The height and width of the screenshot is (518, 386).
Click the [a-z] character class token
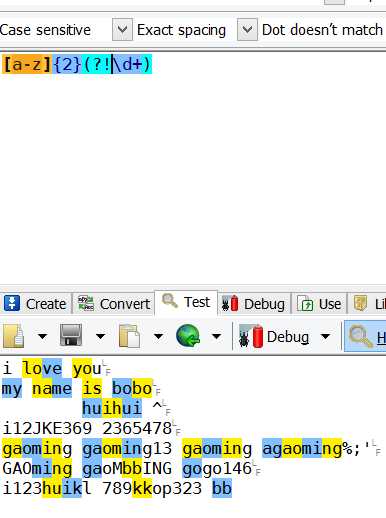point(27,64)
